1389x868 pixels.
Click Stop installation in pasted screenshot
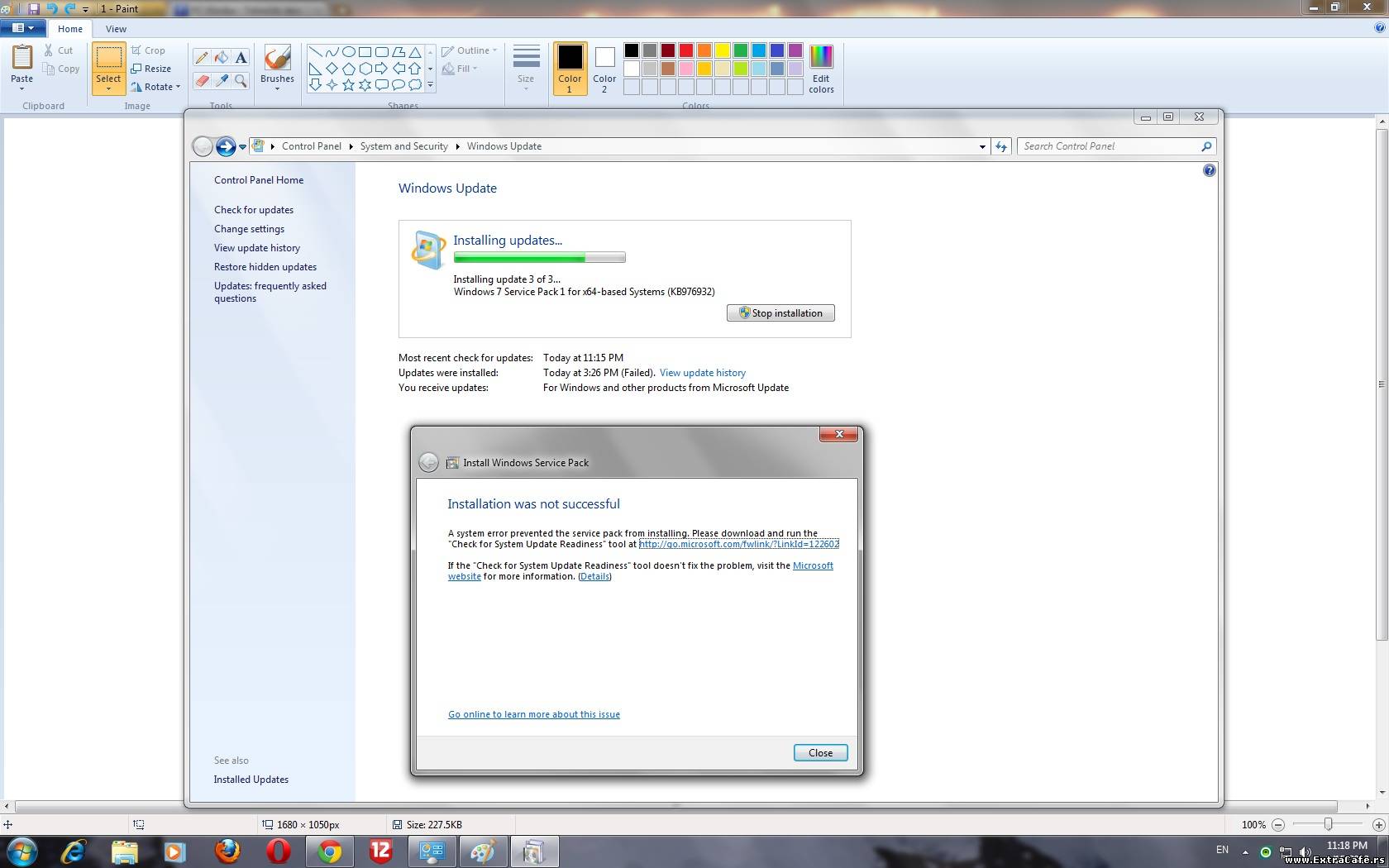coord(780,313)
